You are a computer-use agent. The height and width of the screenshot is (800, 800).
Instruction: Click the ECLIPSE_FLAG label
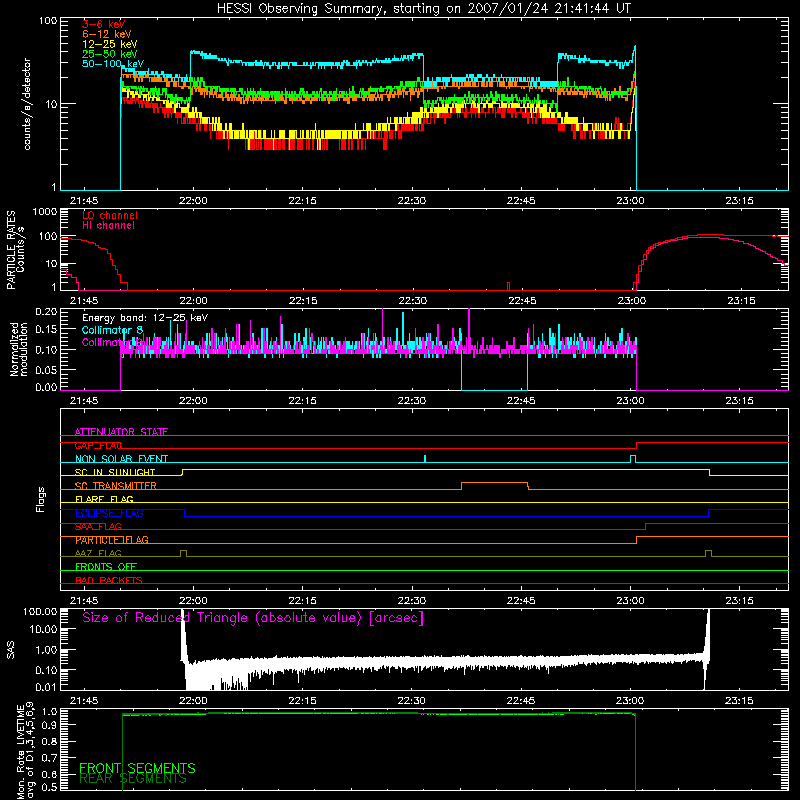pyautogui.click(x=109, y=513)
